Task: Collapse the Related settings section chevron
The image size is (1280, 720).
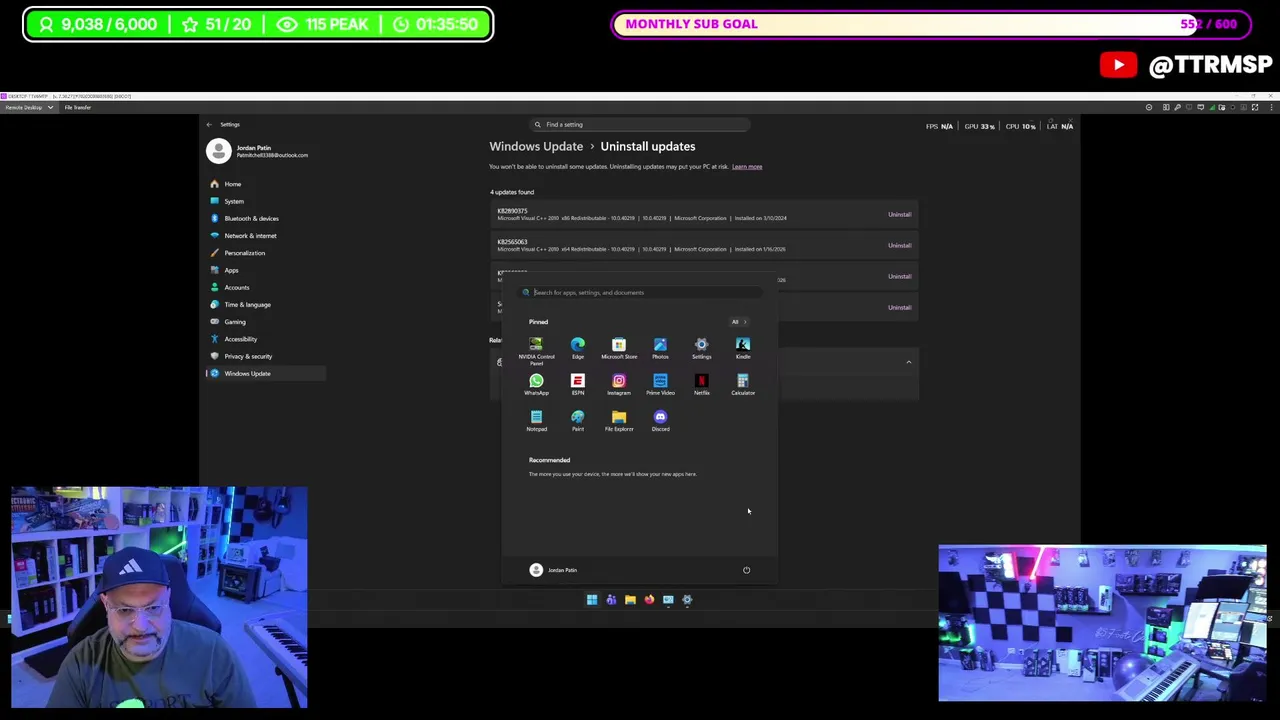Action: (x=909, y=362)
